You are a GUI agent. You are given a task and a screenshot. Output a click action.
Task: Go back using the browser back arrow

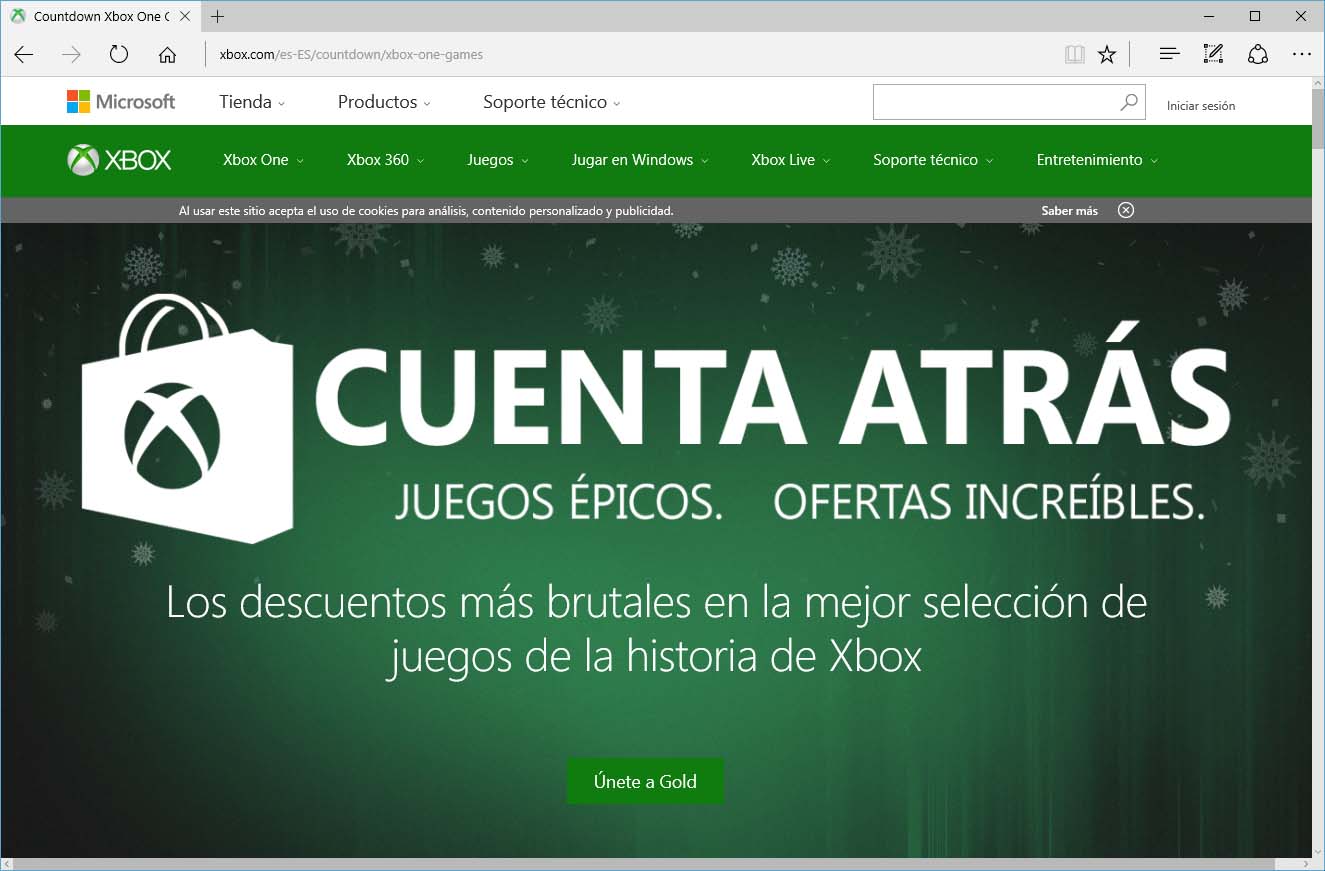coord(24,54)
